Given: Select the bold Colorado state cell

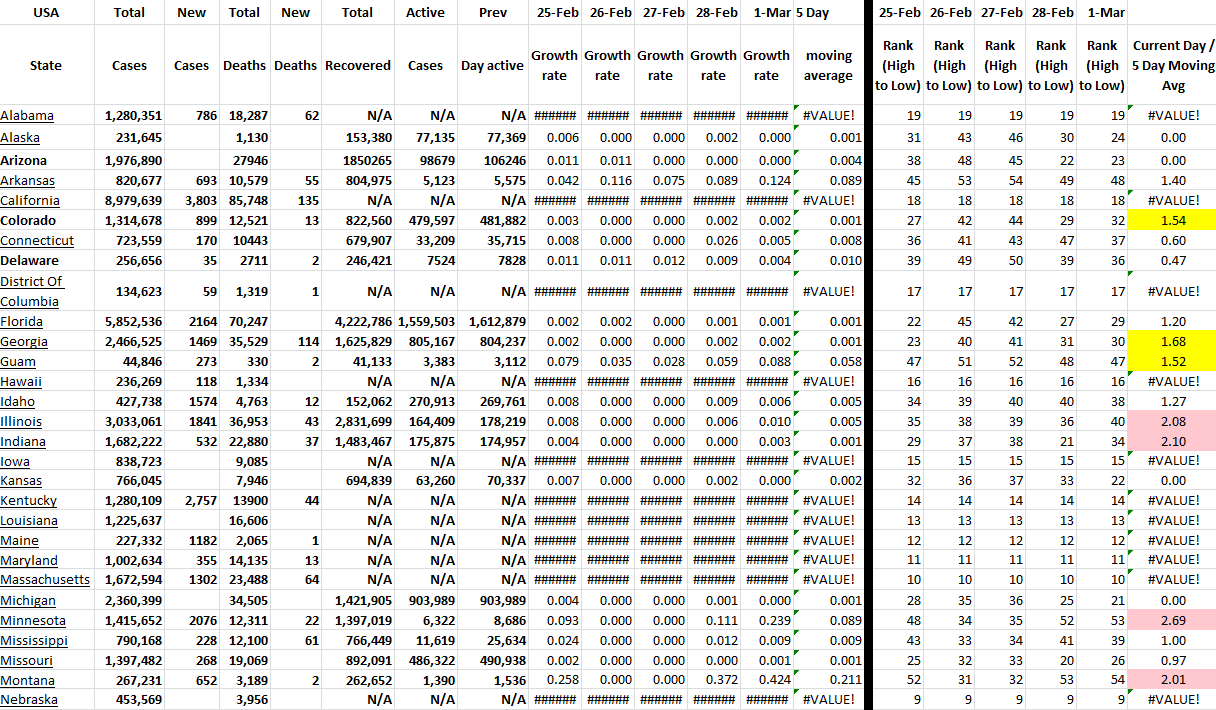Looking at the screenshot, I should [28, 221].
